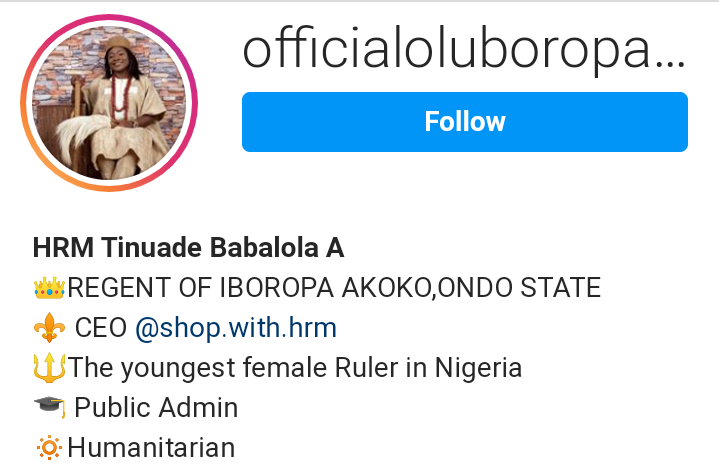
Task: Click the word Nigeria in the bio
Action: pos(478,368)
